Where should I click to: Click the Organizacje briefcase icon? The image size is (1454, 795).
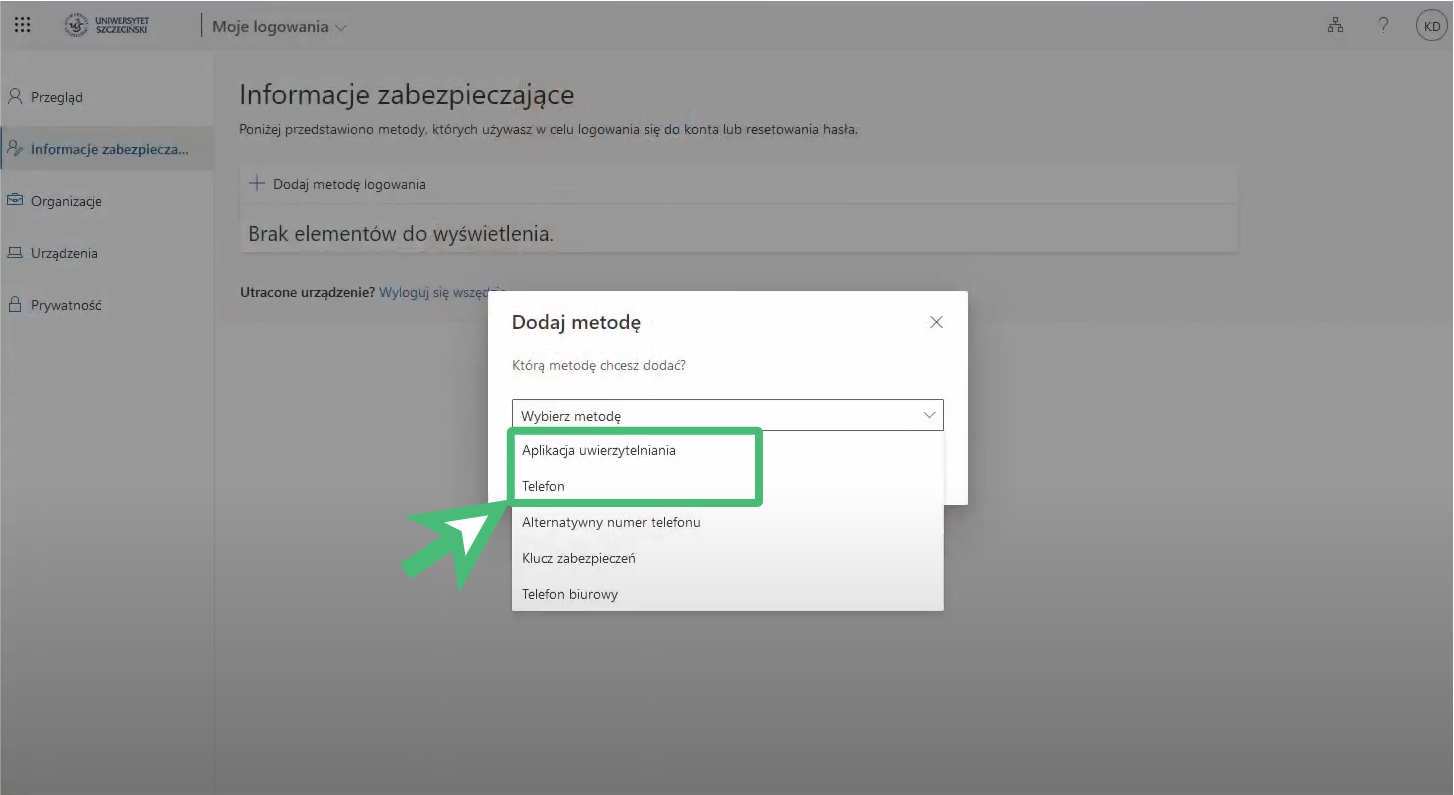(x=15, y=201)
